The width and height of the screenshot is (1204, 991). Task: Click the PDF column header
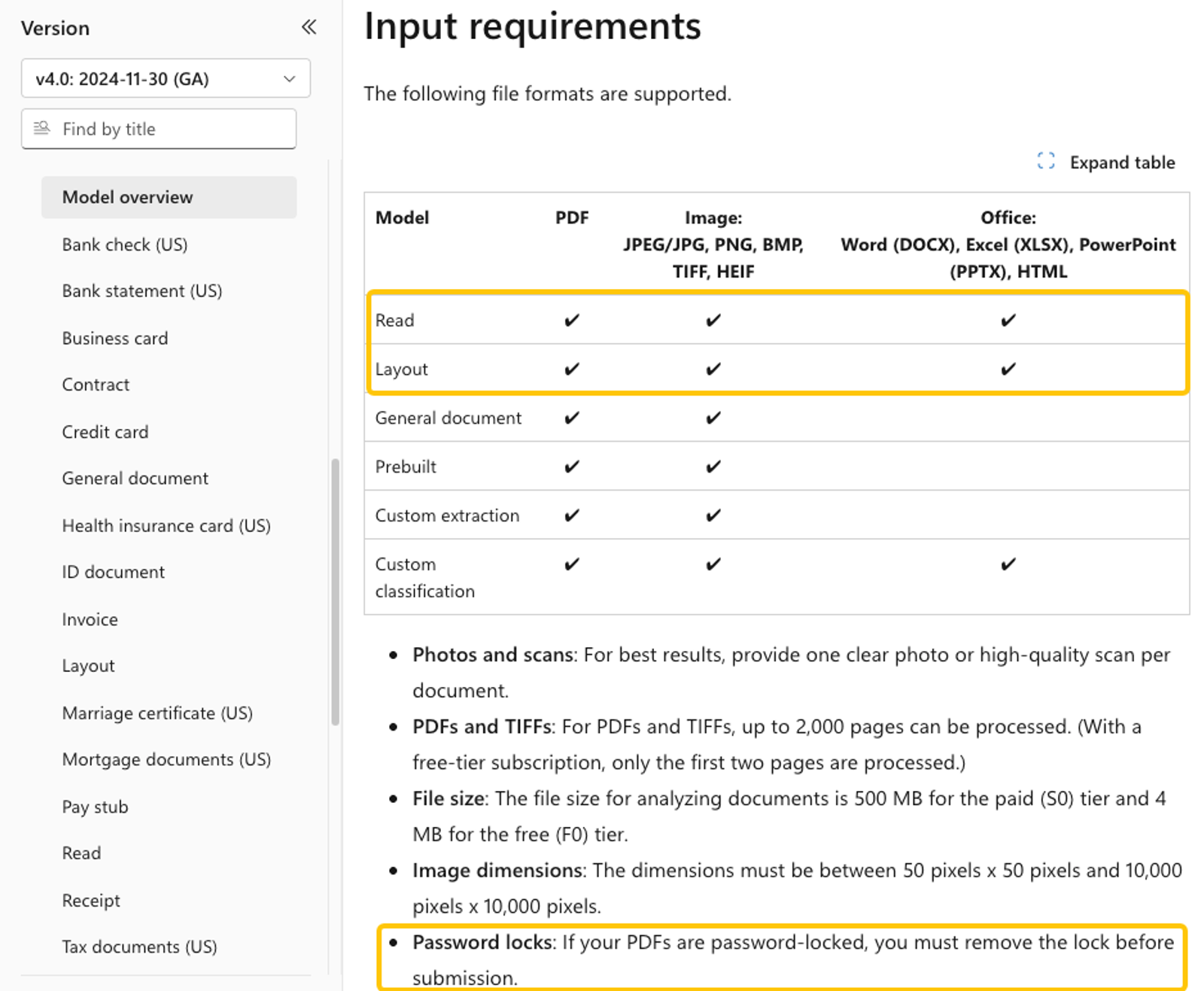572,217
